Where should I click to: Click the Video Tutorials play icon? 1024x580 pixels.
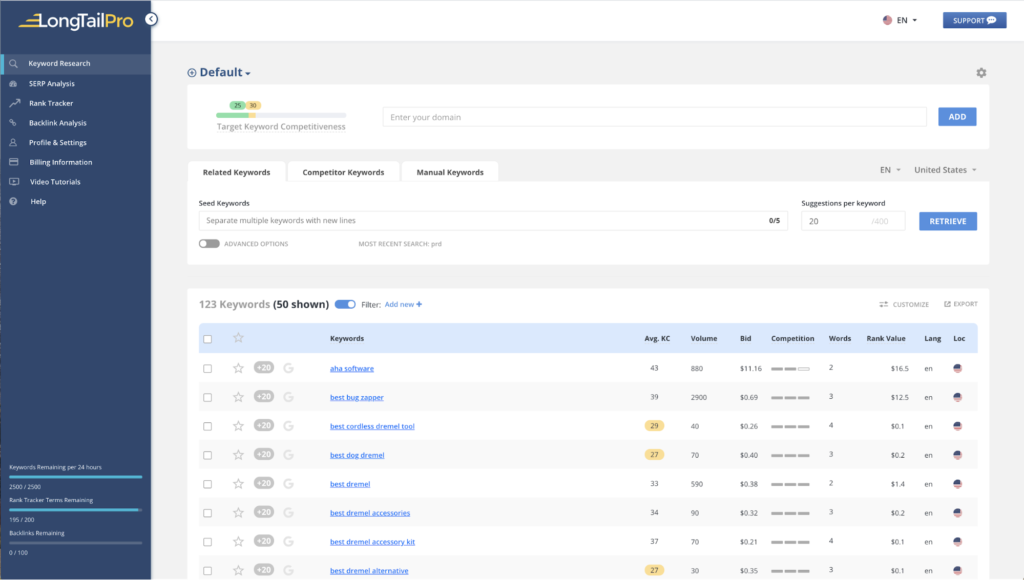[x=14, y=182]
